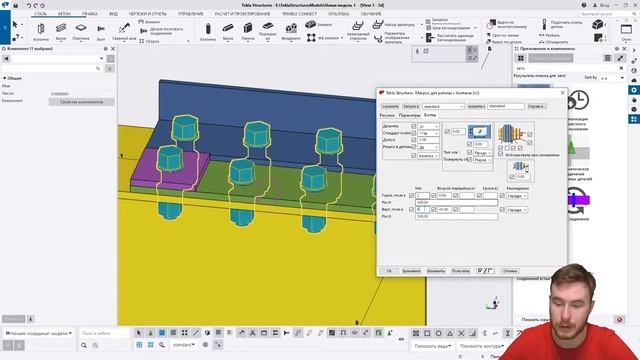This screenshot has width=640, height=360.
Task: Click the Fit part end icon
Action: click(x=544, y=24)
